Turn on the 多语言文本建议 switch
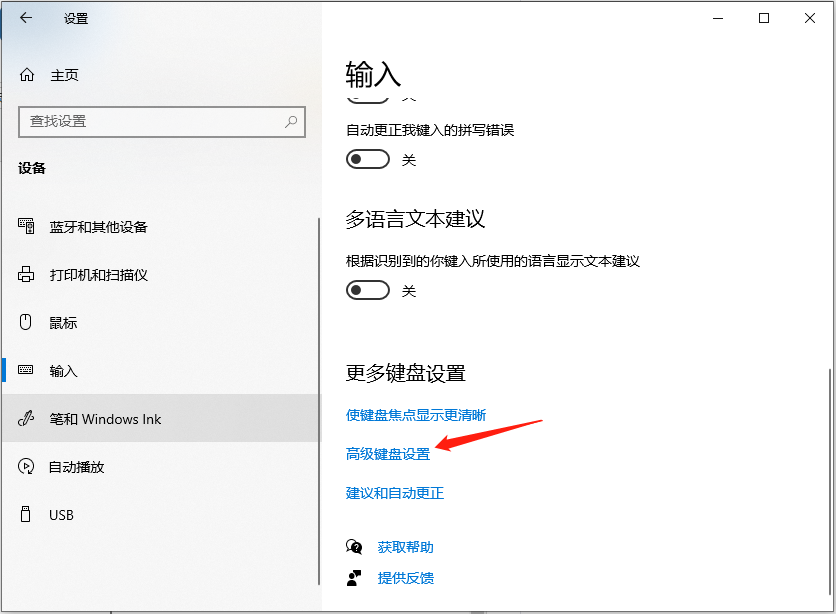The width and height of the screenshot is (836, 614). [367, 290]
